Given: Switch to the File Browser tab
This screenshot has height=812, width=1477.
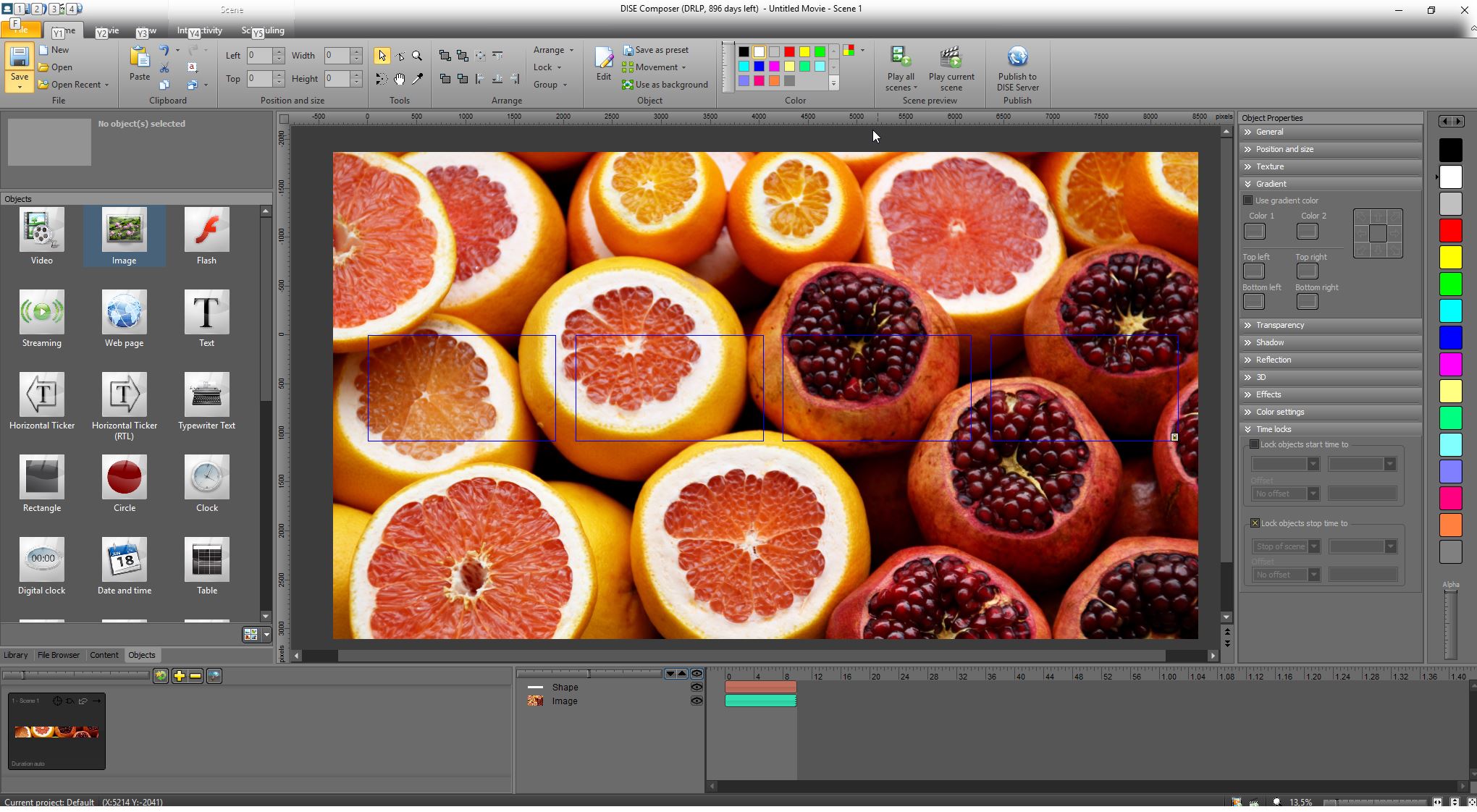Looking at the screenshot, I should [x=59, y=655].
